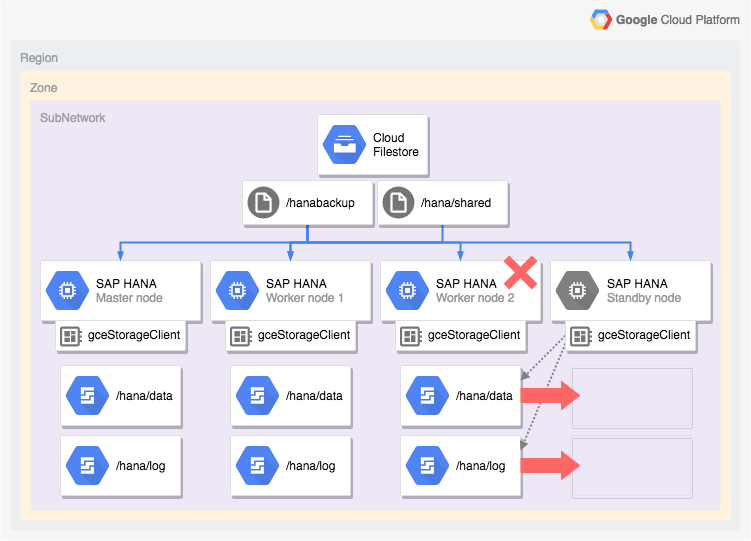This screenshot has width=751, height=541.
Task: Click the Master node gceStorageClient icon
Action: point(70,336)
